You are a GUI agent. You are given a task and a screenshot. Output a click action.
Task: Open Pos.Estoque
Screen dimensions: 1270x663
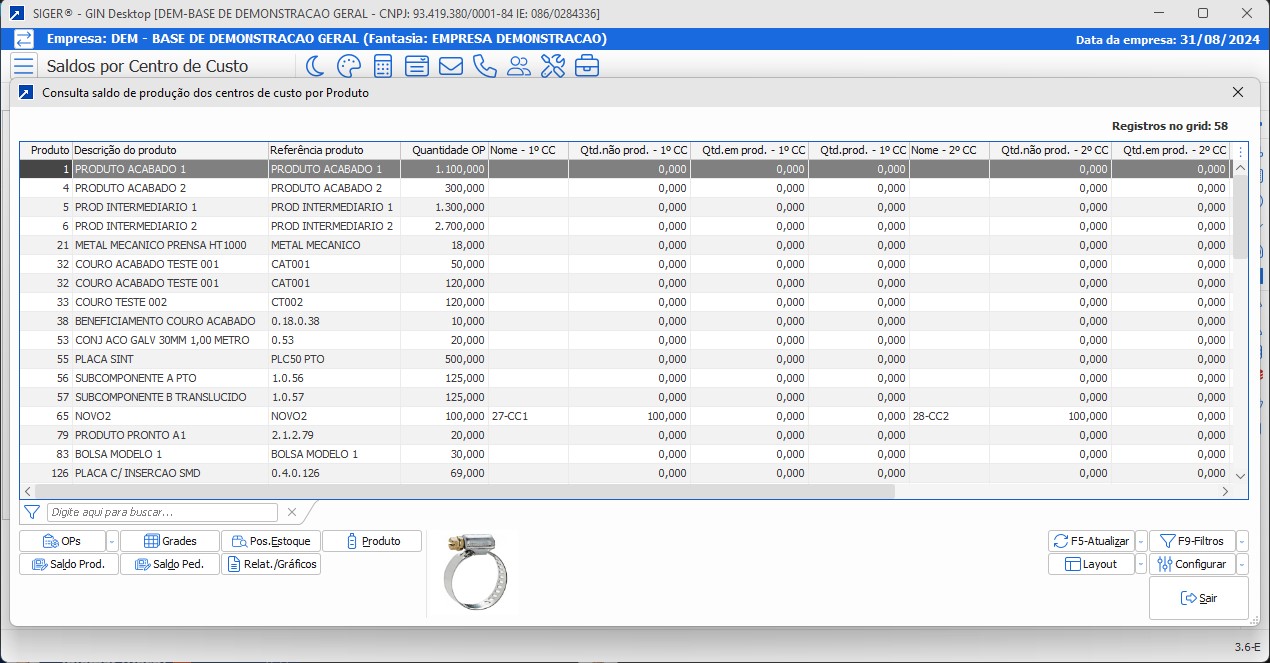click(x=271, y=540)
